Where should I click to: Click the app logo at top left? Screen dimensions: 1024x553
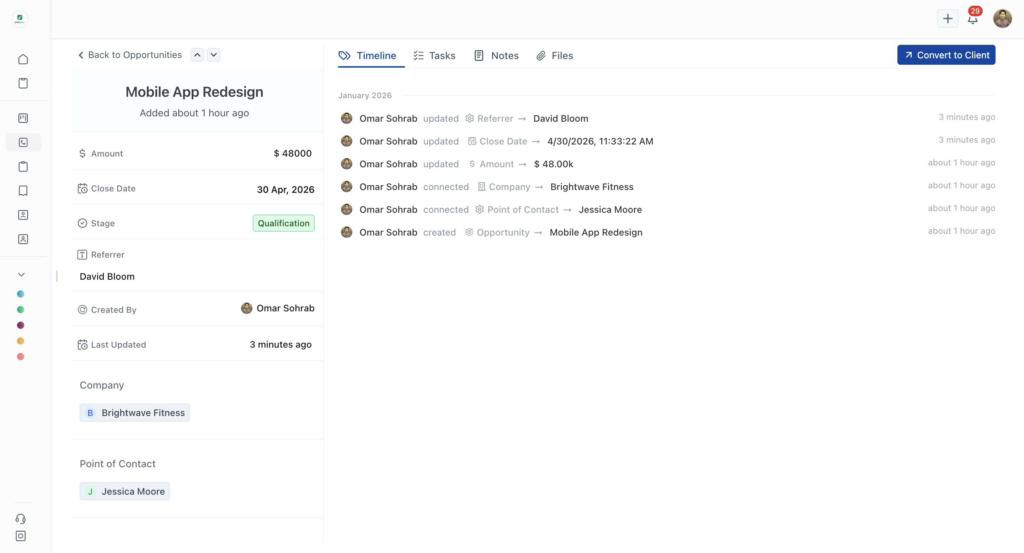coord(20,18)
